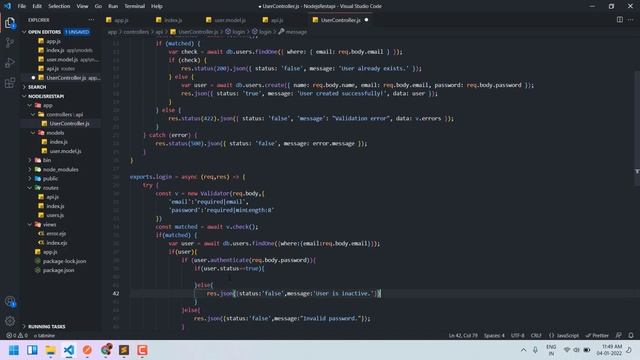The width and height of the screenshot is (640, 360).
Task: Click the clock and date in taskbar
Action: tap(610, 350)
